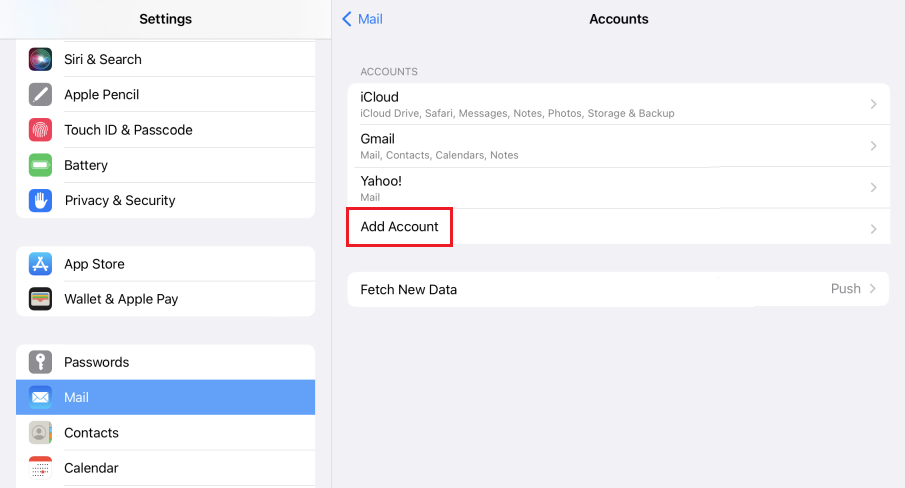This screenshot has height=488, width=905.
Task: Open the Battery settings icon
Action: pos(40,165)
